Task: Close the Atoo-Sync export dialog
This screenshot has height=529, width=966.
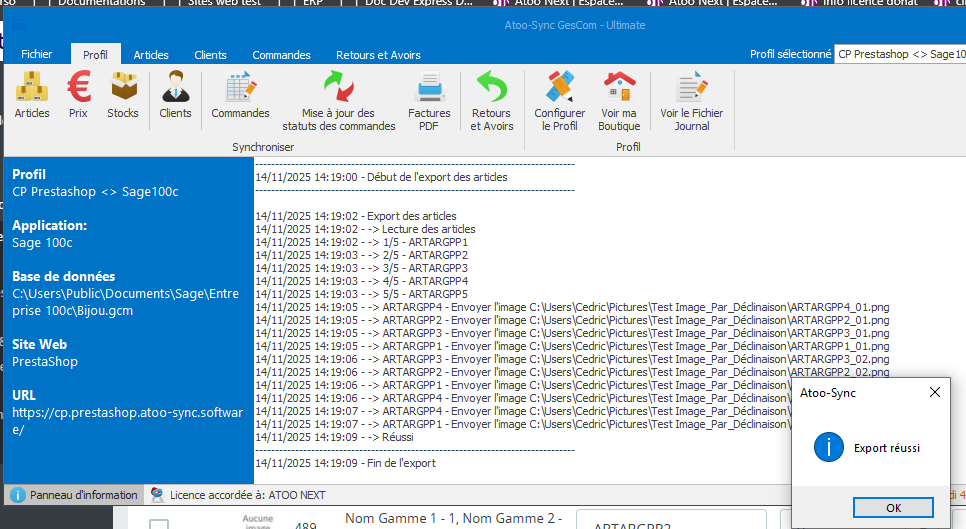Action: (935, 392)
